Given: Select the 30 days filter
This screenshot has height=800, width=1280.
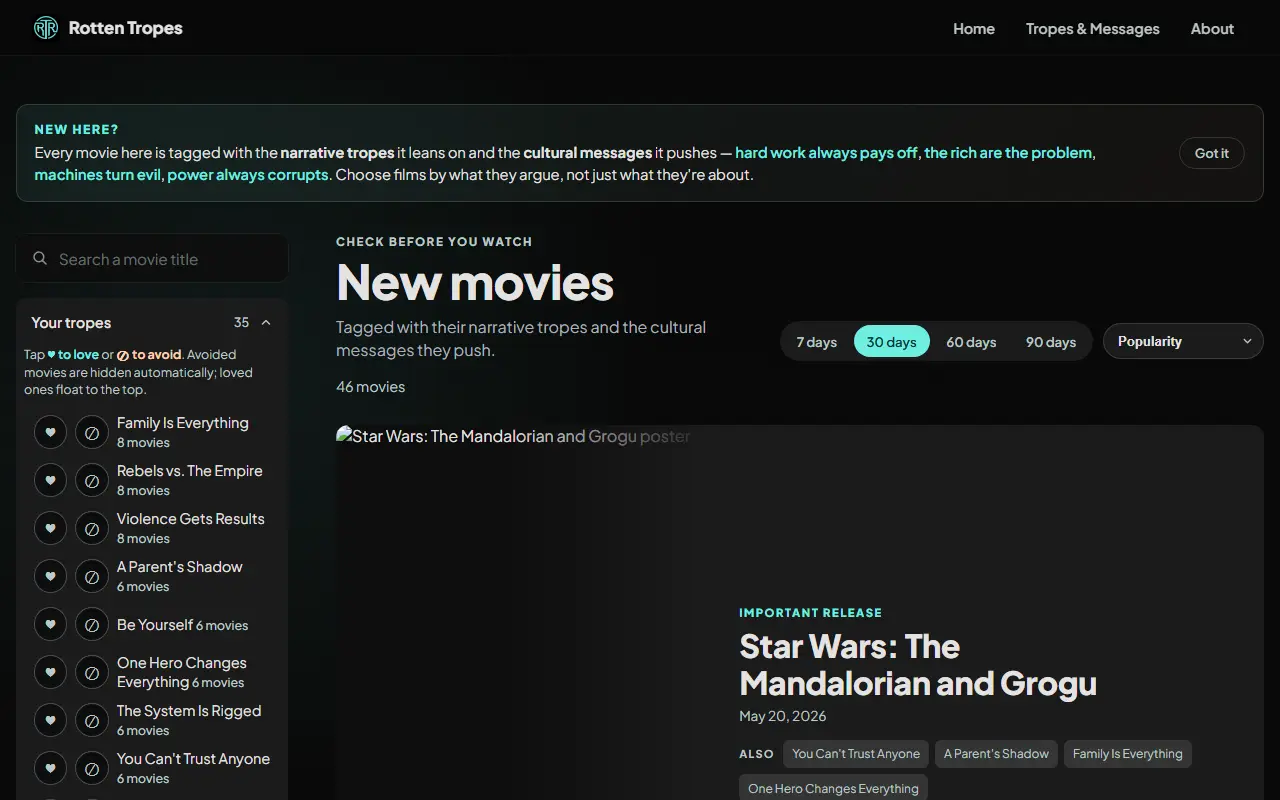Looking at the screenshot, I should [x=891, y=342].
